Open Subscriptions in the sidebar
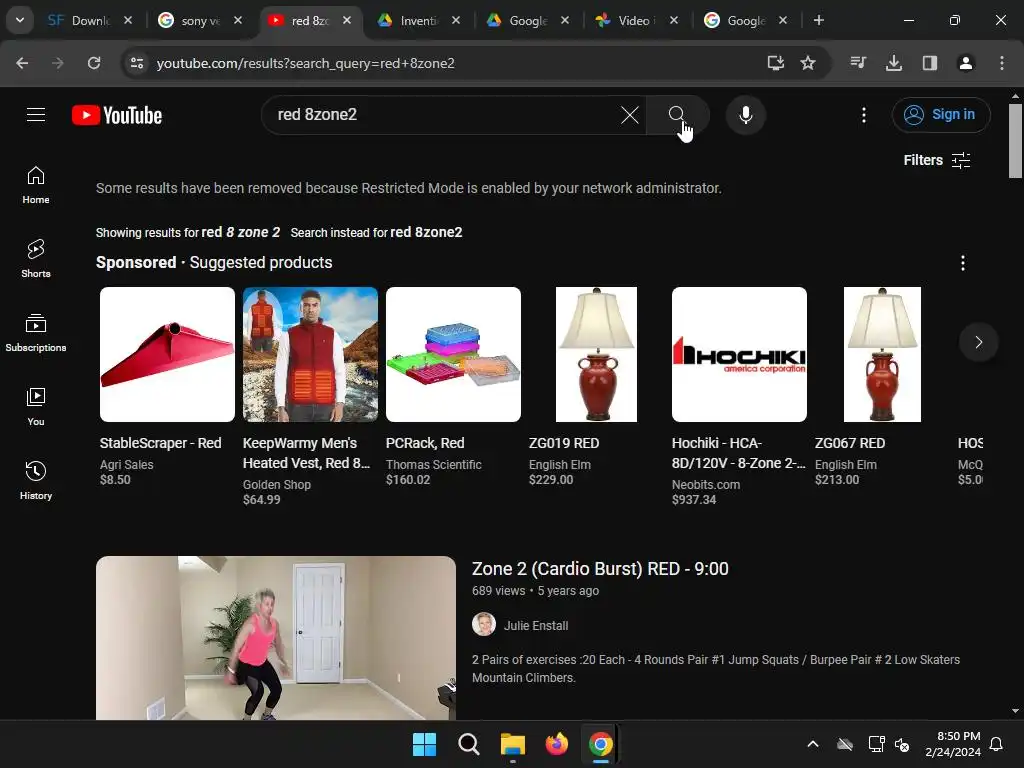Viewport: 1024px width, 768px height. pyautogui.click(x=36, y=333)
